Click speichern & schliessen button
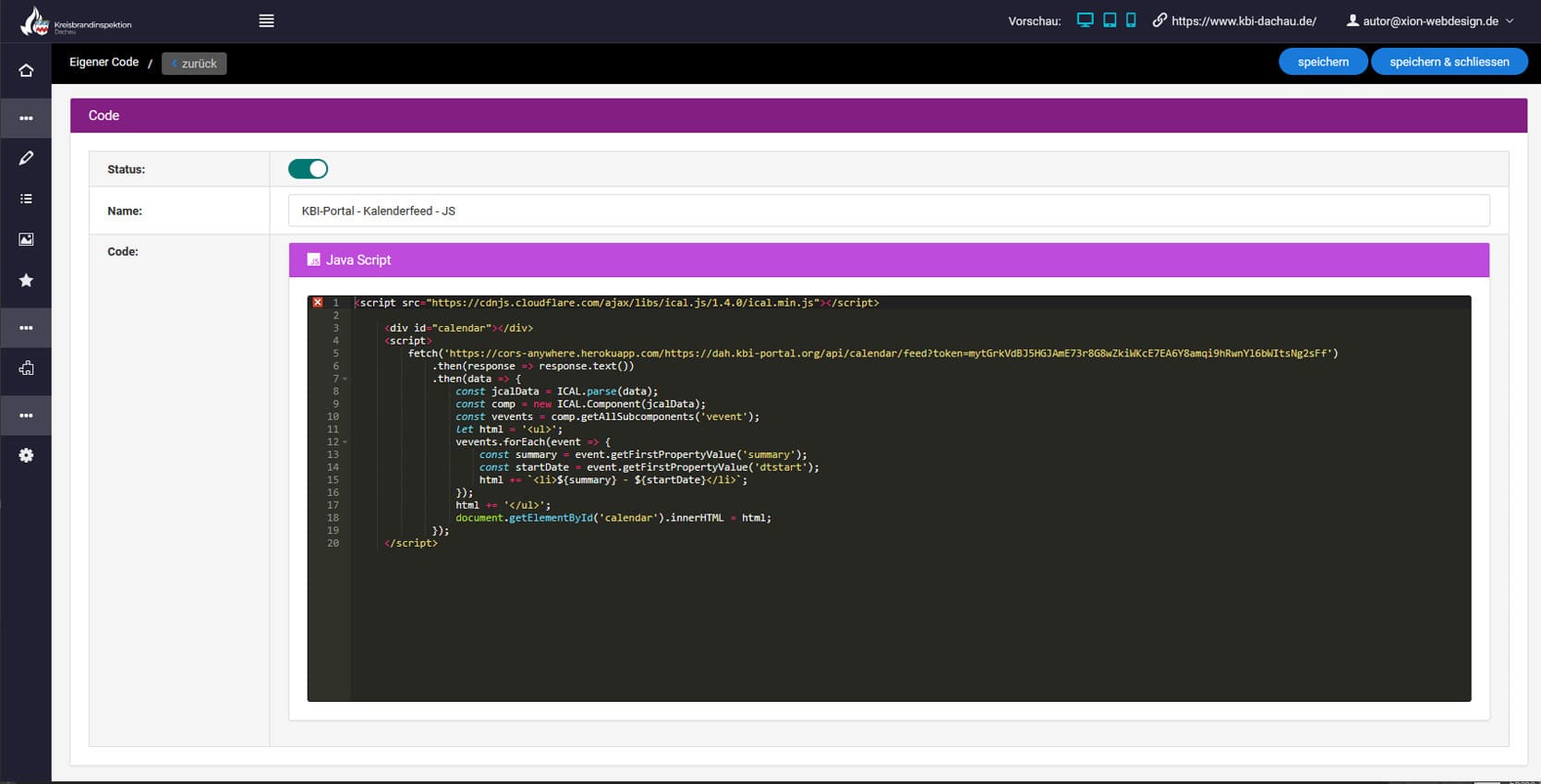 pos(1449,62)
